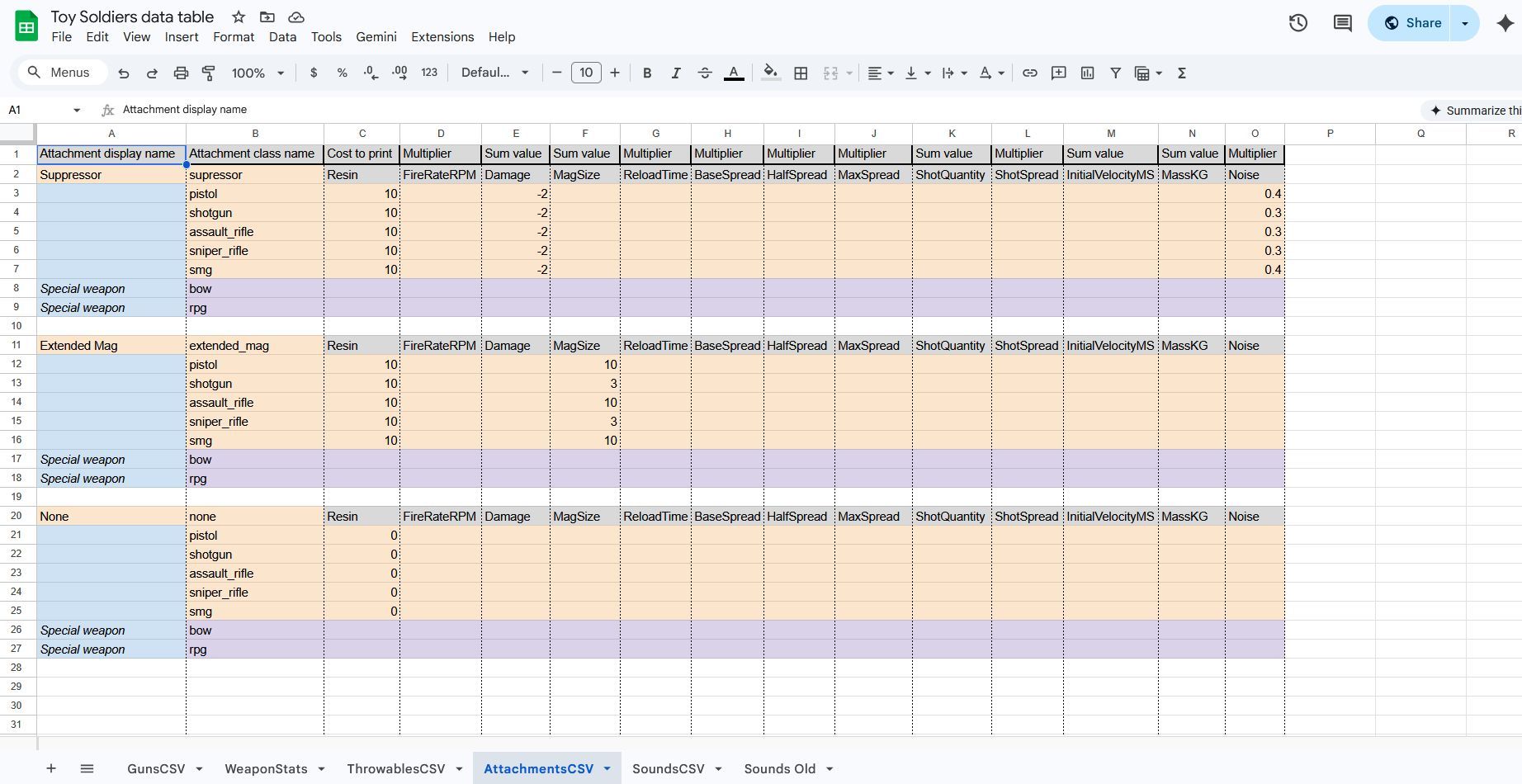Switch to the GunsCSV sheet tab
This screenshot has width=1522, height=784.
point(154,768)
